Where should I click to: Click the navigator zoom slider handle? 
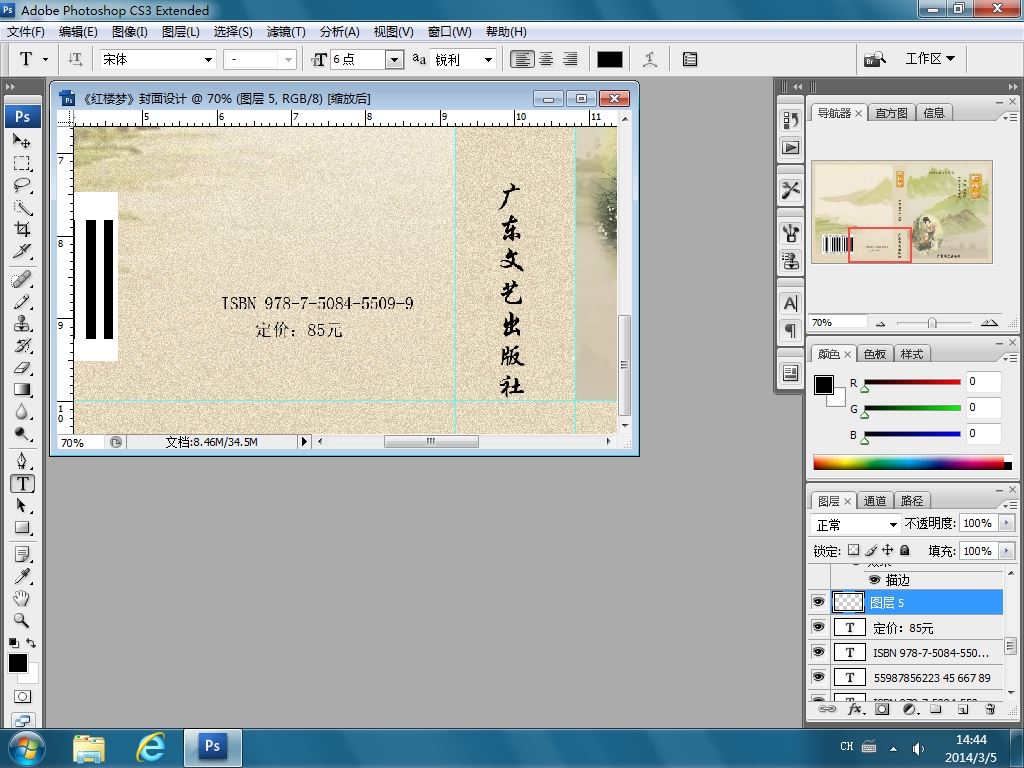932,323
